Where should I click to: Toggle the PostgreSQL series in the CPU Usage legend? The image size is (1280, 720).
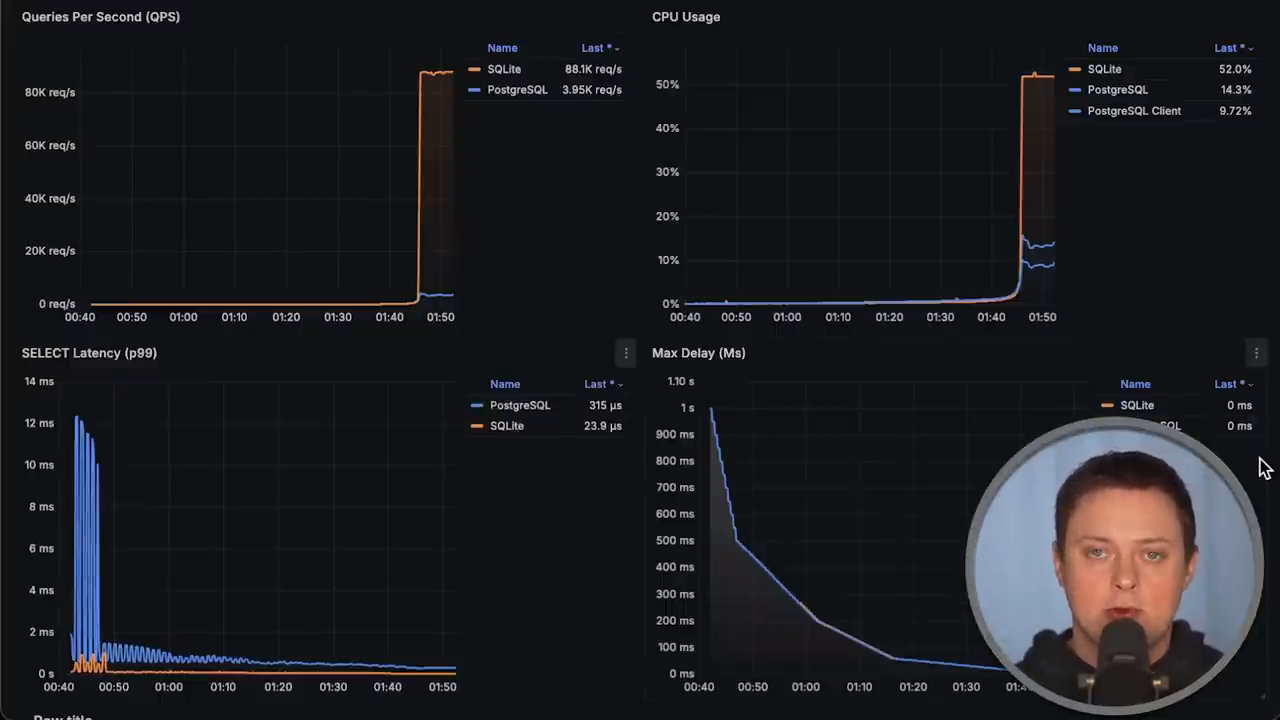click(x=1117, y=90)
